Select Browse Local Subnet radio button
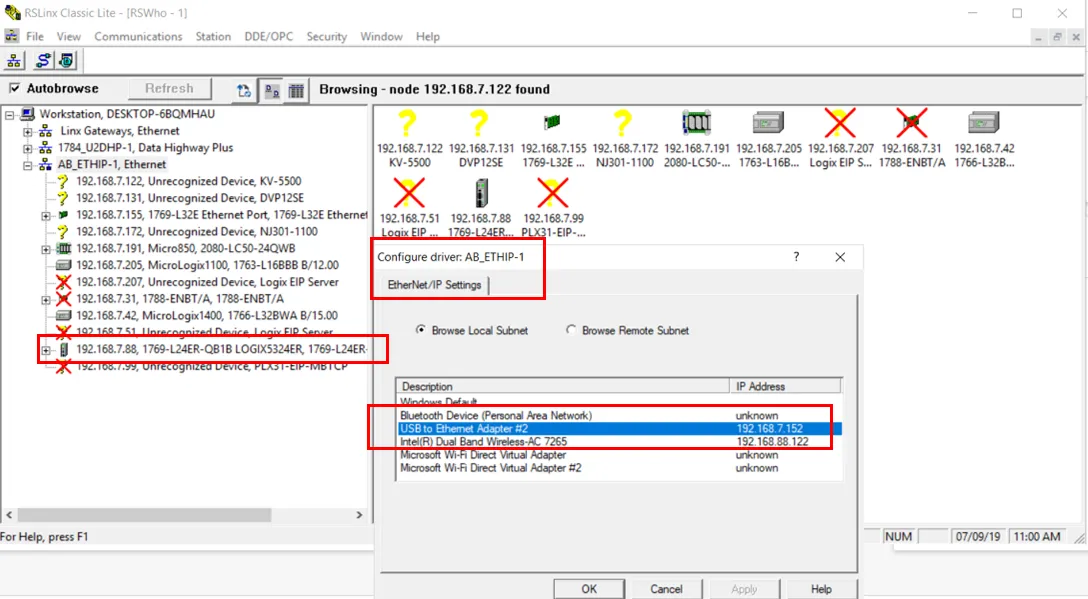 click(x=420, y=330)
